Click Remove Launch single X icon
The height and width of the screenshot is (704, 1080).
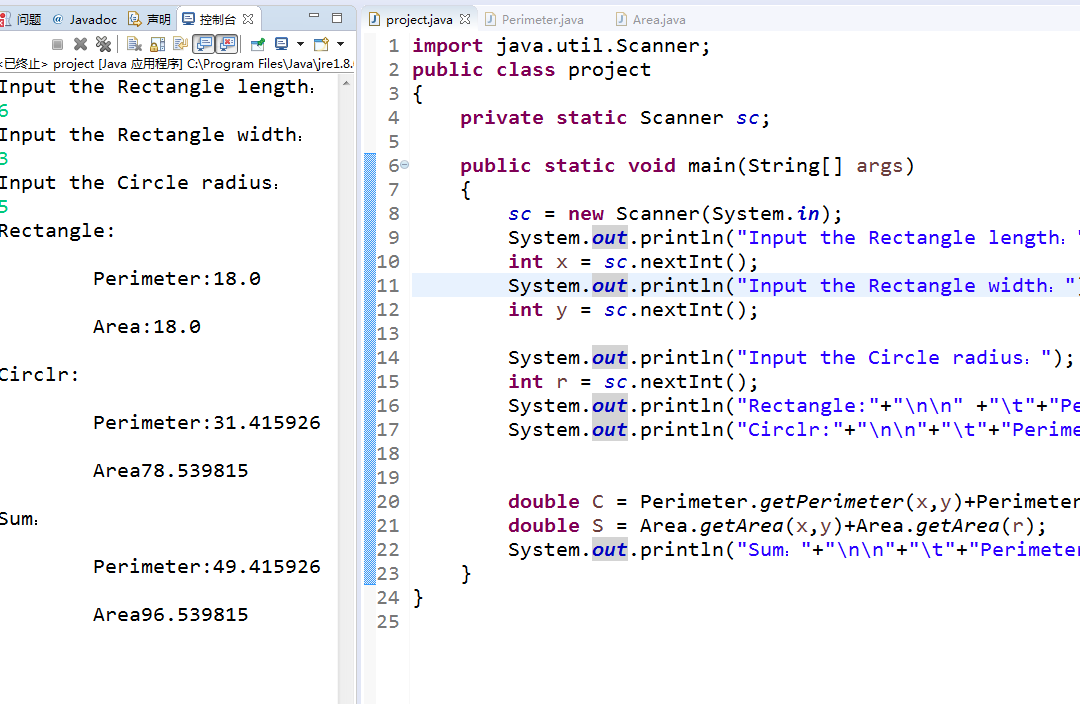[81, 45]
